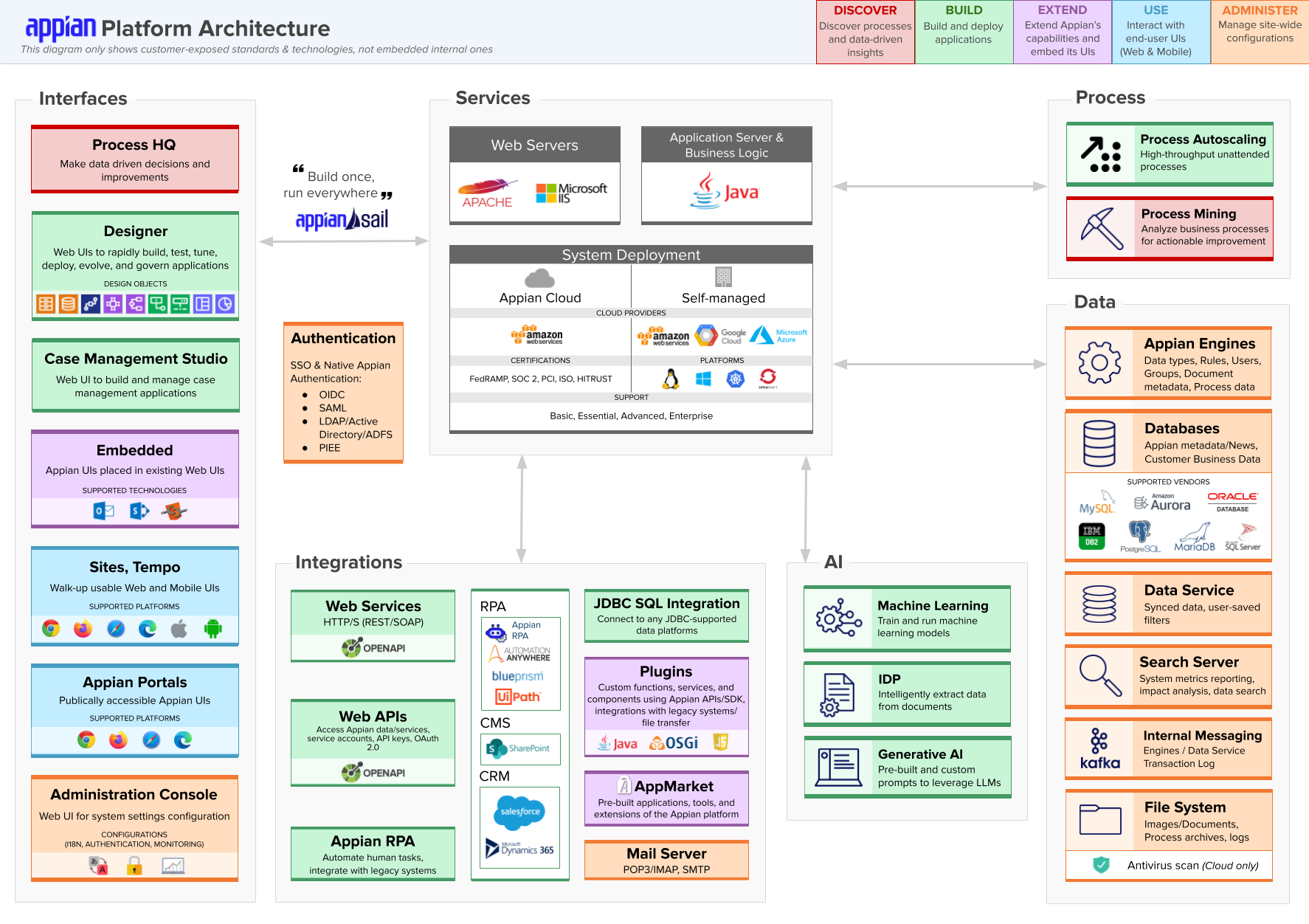
Task: Click the MariaDB vendor logo
Action: tap(1195, 537)
